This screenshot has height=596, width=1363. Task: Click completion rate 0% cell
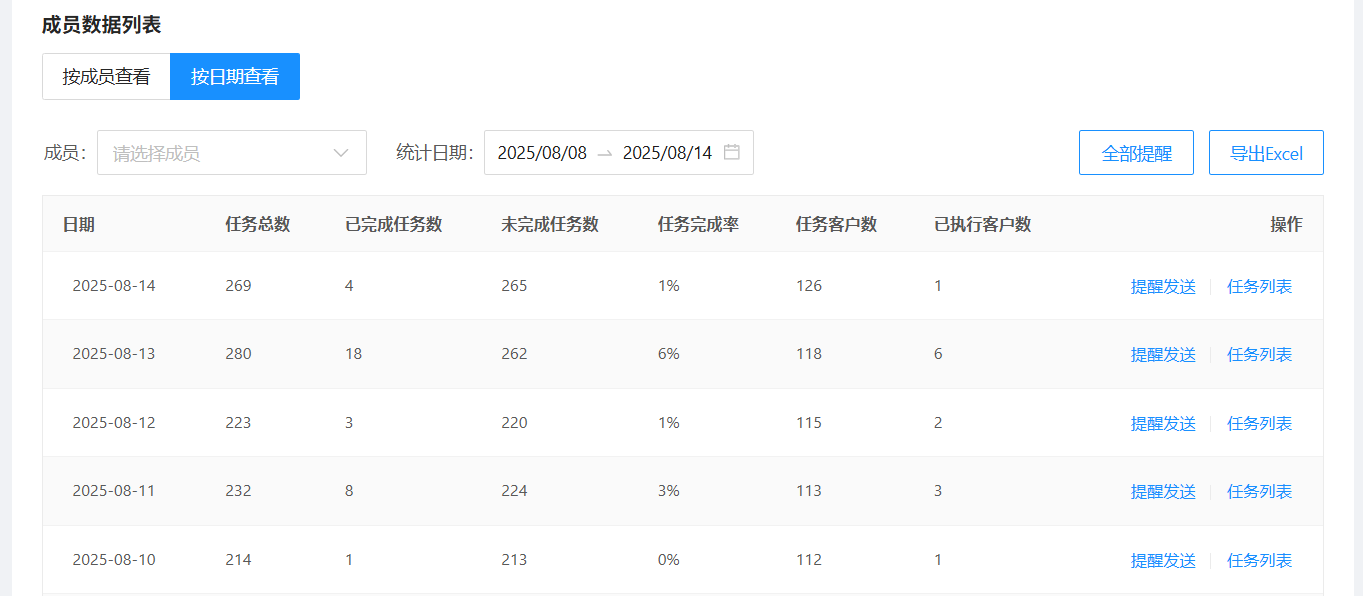[x=669, y=560]
